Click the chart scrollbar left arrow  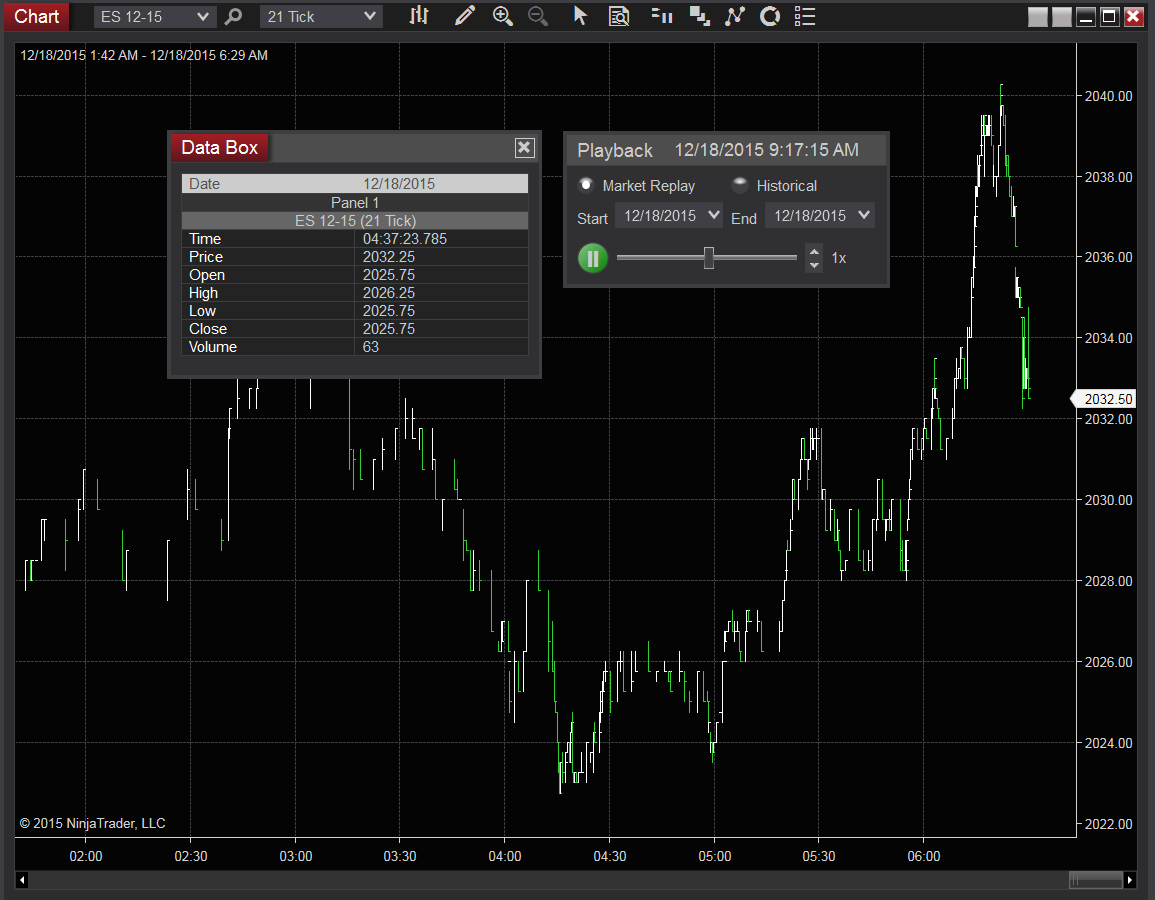point(22,879)
